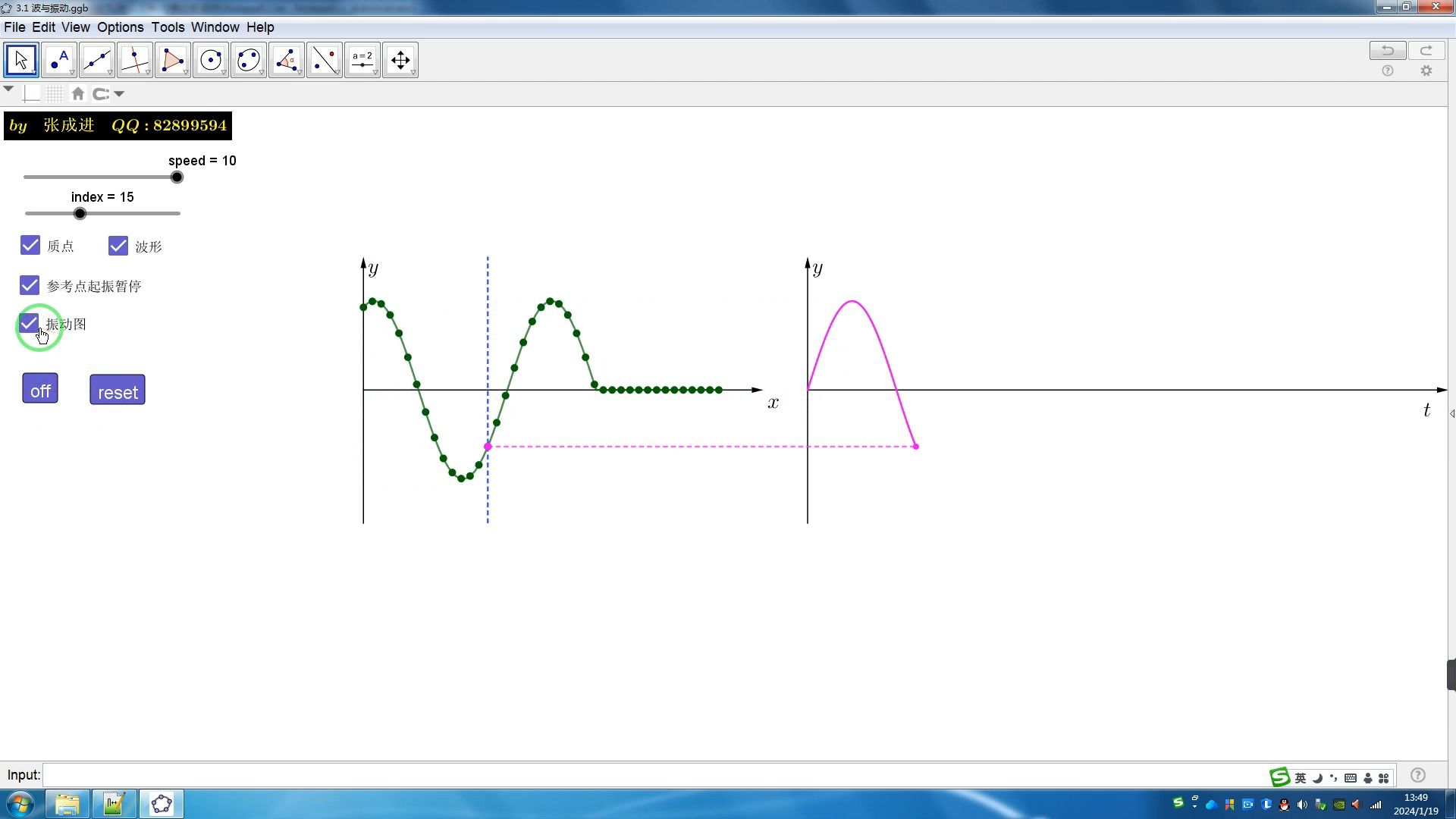This screenshot has width=1456, height=819.
Task: Click GeoGebra taskbar icon
Action: coord(162,803)
